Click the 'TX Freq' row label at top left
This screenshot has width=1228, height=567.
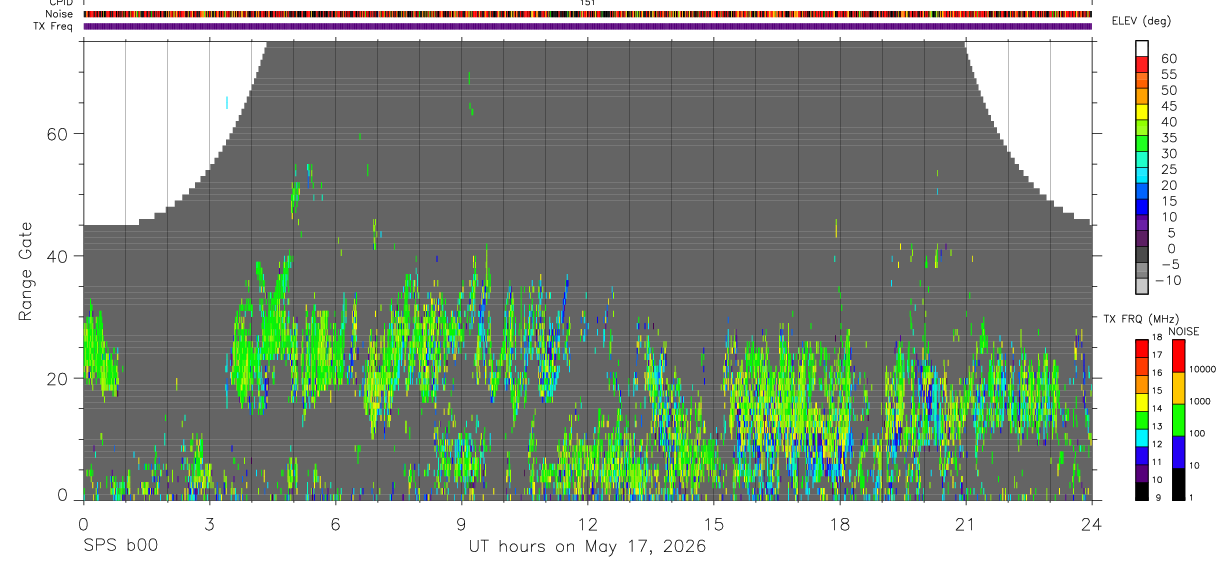[x=53, y=26]
